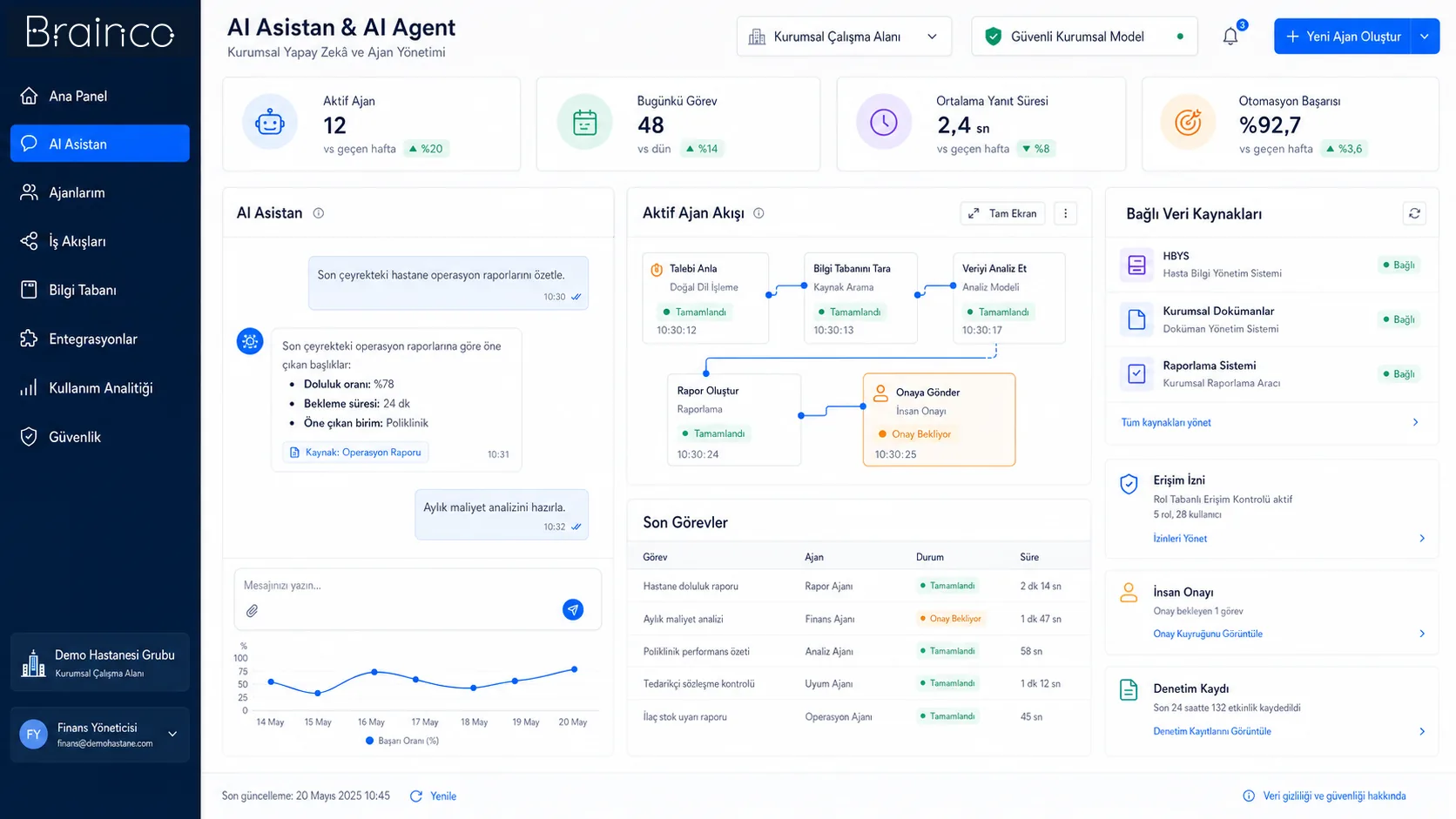Open Ajanlarım in the sidebar
This screenshot has width=1456, height=819.
tap(99, 192)
